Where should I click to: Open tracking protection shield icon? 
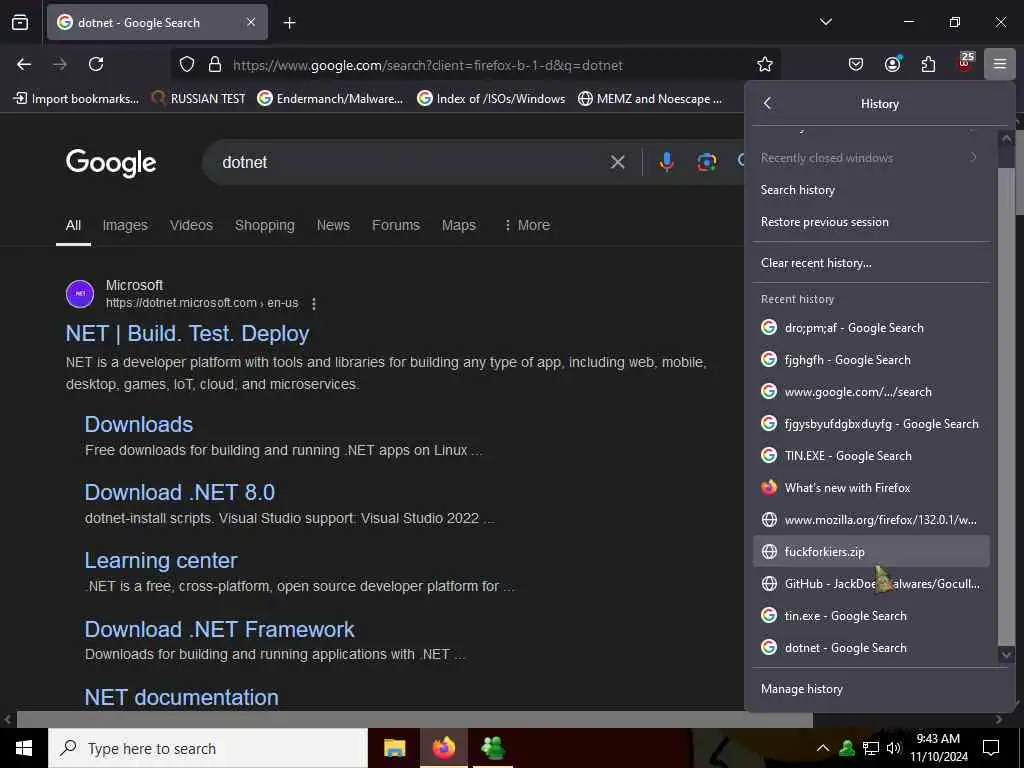coord(187,65)
